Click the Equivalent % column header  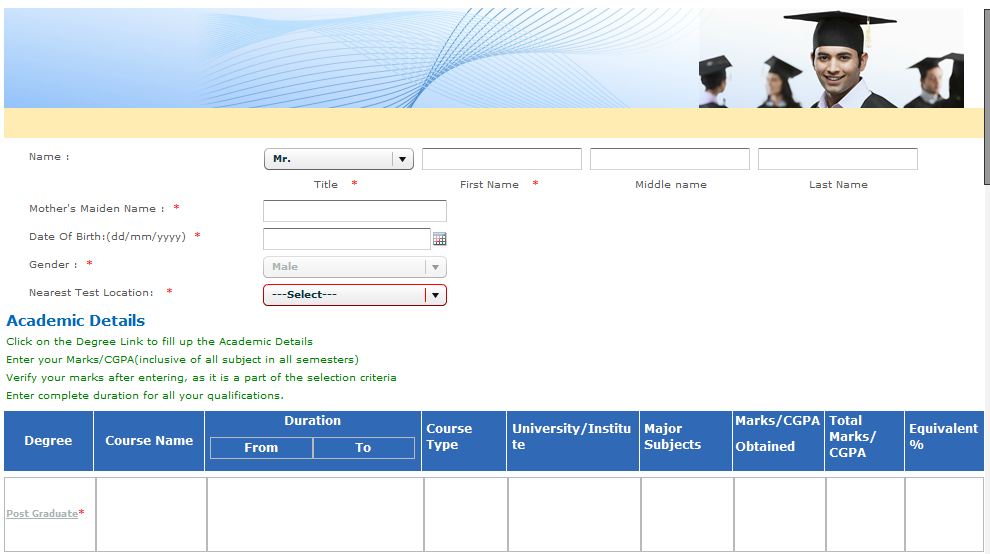click(944, 441)
